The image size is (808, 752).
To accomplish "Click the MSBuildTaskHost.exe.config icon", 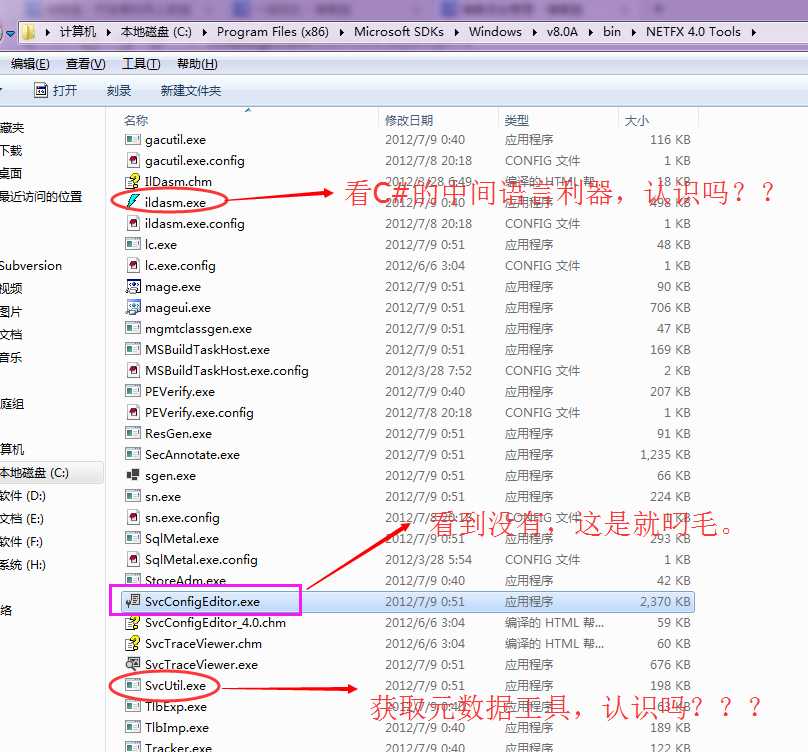I will tap(133, 371).
